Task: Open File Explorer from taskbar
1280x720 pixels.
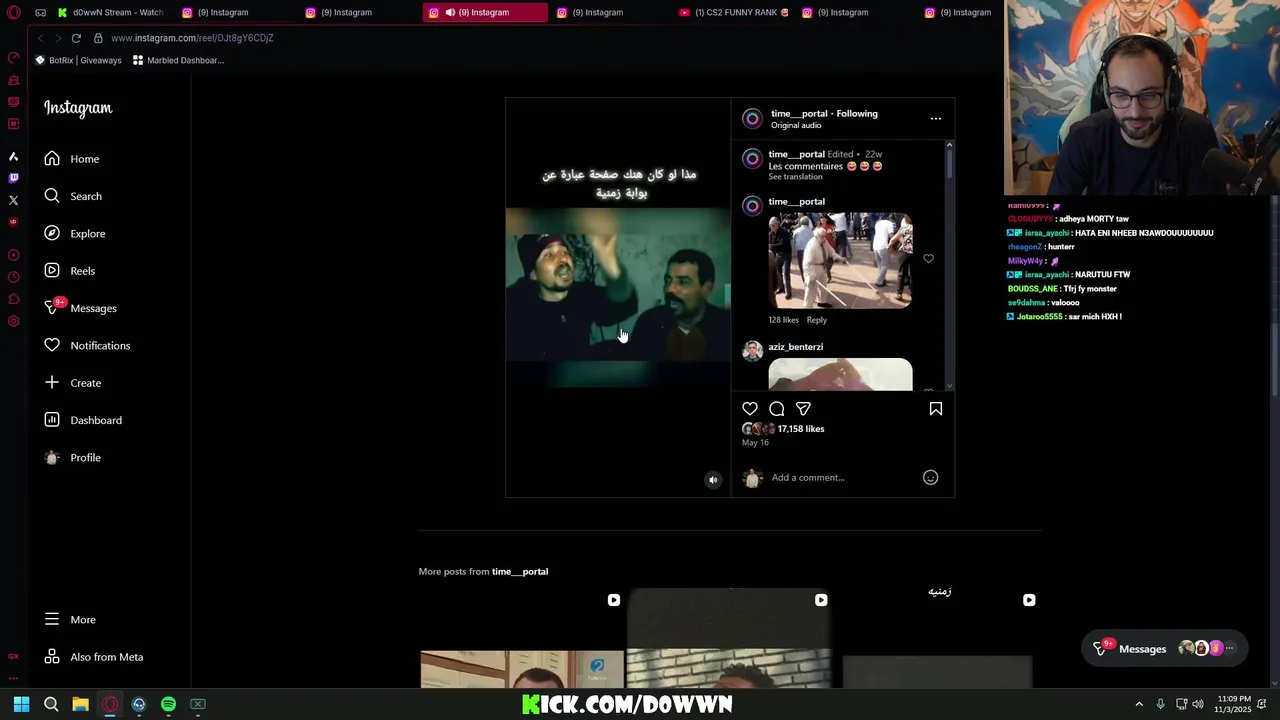Action: (x=80, y=704)
